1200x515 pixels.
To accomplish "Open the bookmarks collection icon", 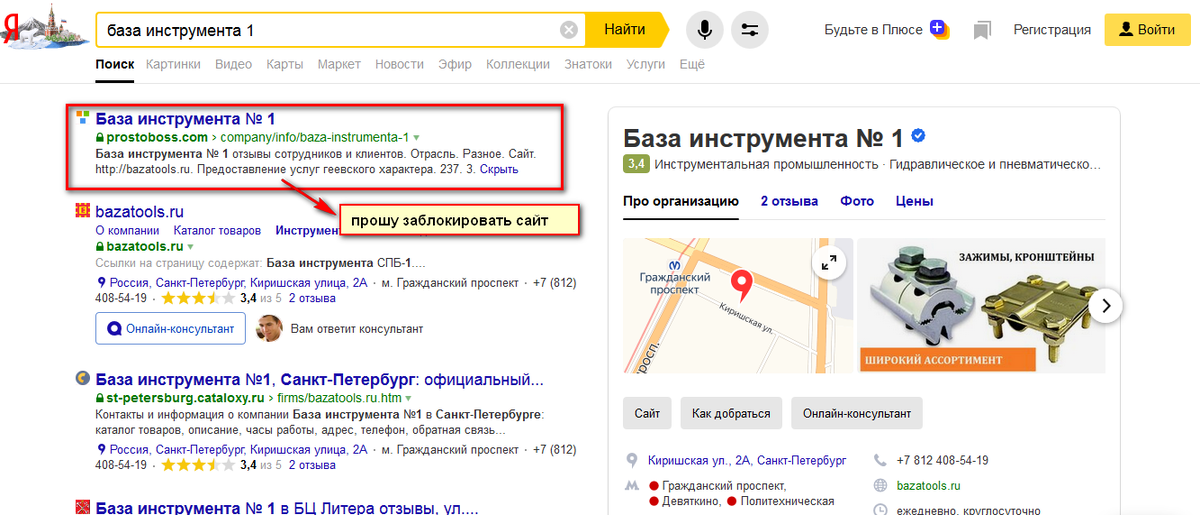I will click(982, 30).
